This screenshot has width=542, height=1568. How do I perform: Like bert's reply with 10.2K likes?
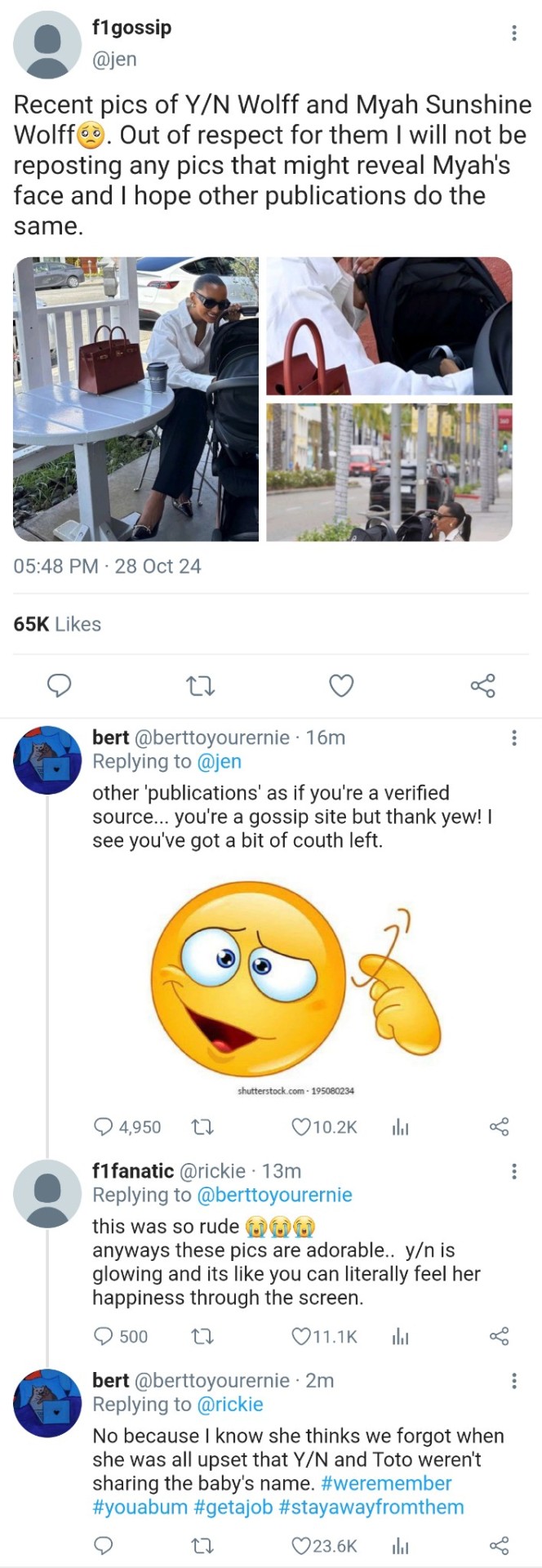pyautogui.click(x=301, y=1127)
